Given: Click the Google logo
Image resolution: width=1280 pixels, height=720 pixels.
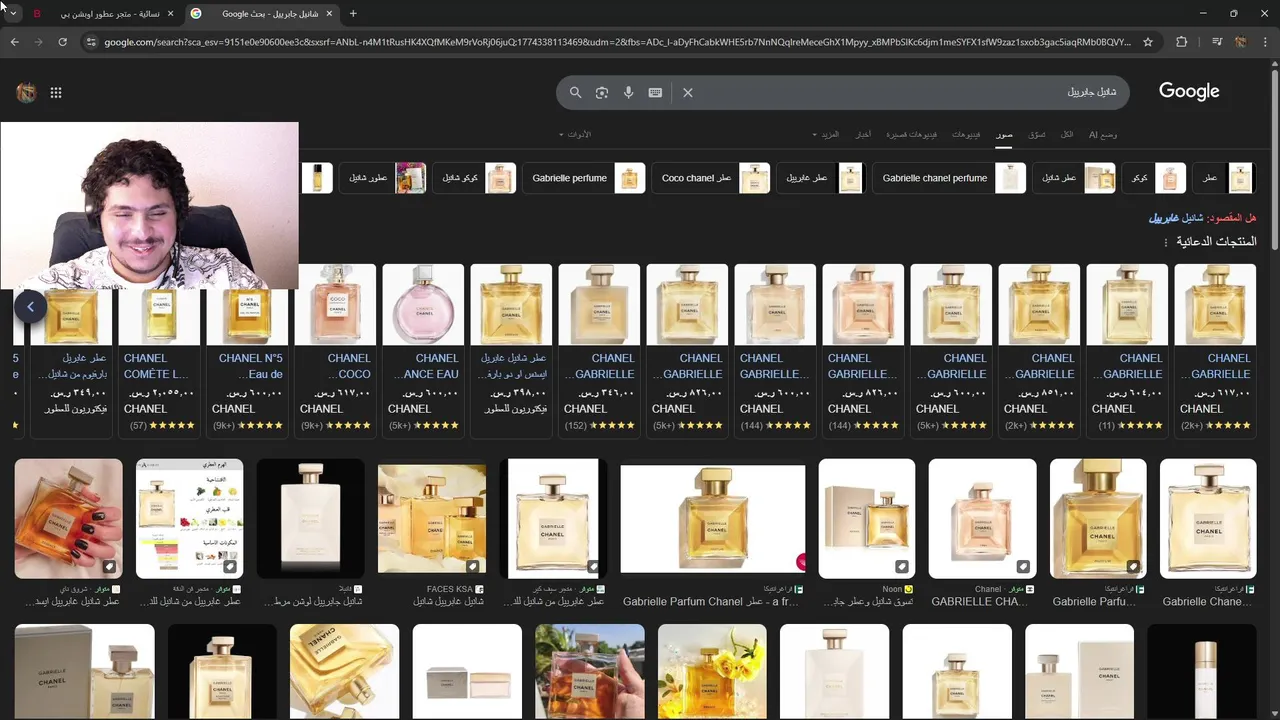Looking at the screenshot, I should click(x=1189, y=91).
